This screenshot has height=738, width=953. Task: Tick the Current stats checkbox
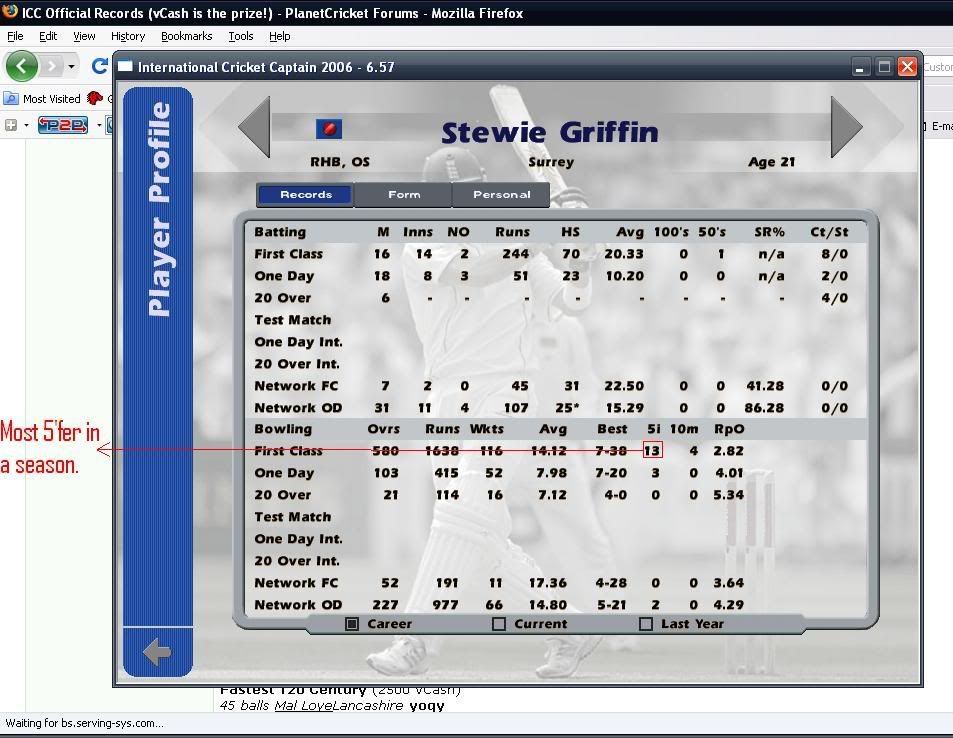499,624
